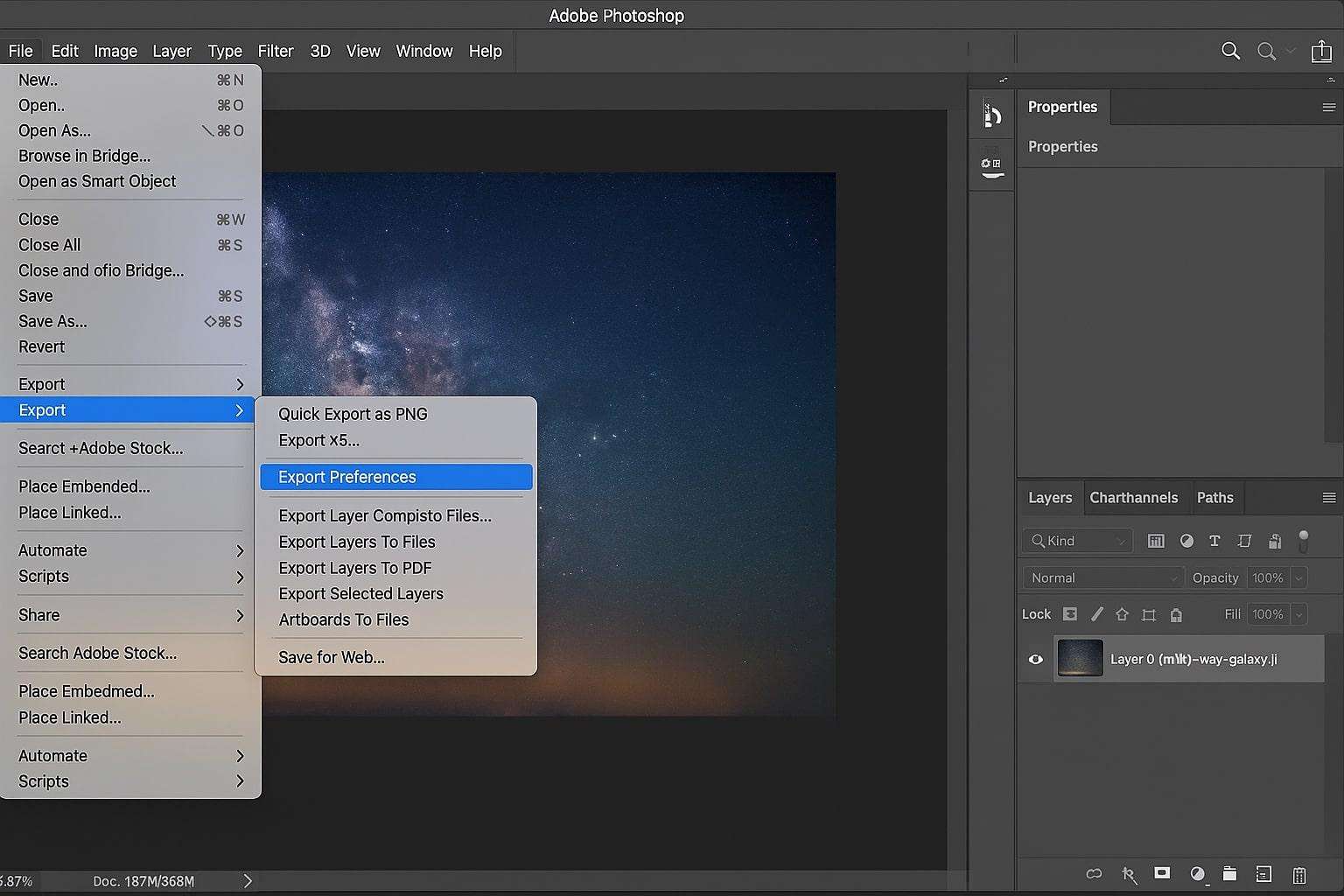Click the dimmed search magnifier icon
1344x896 pixels.
[x=1266, y=51]
